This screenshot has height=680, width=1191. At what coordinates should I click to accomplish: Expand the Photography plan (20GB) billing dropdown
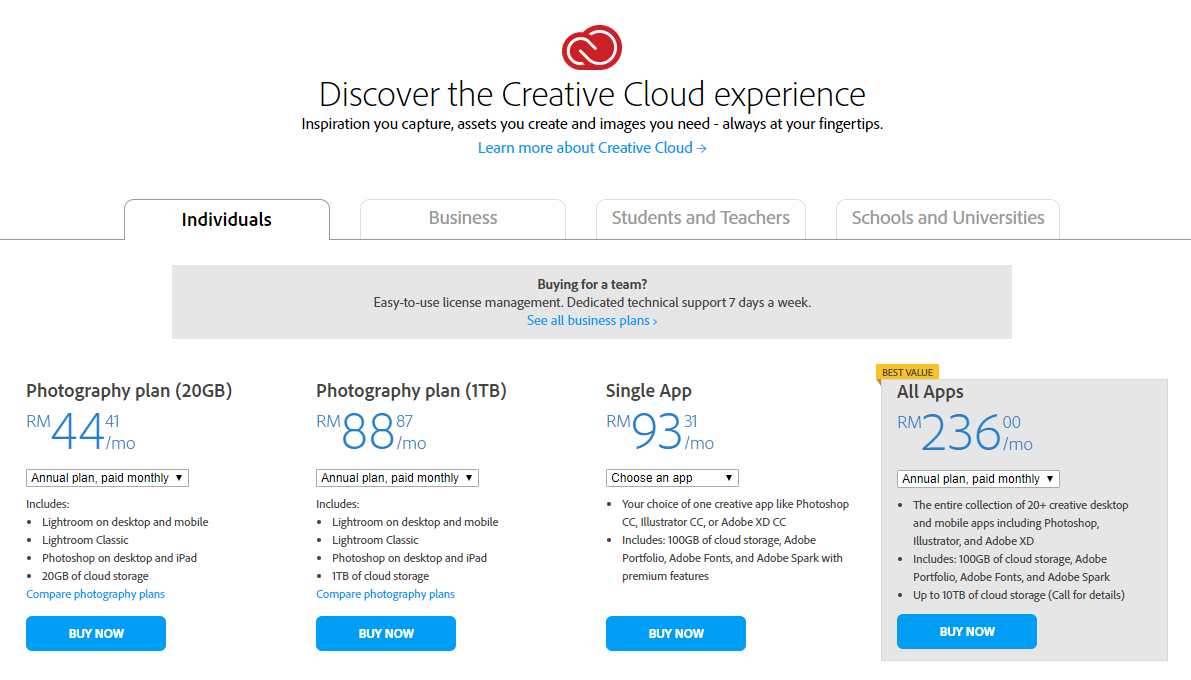click(x=107, y=478)
